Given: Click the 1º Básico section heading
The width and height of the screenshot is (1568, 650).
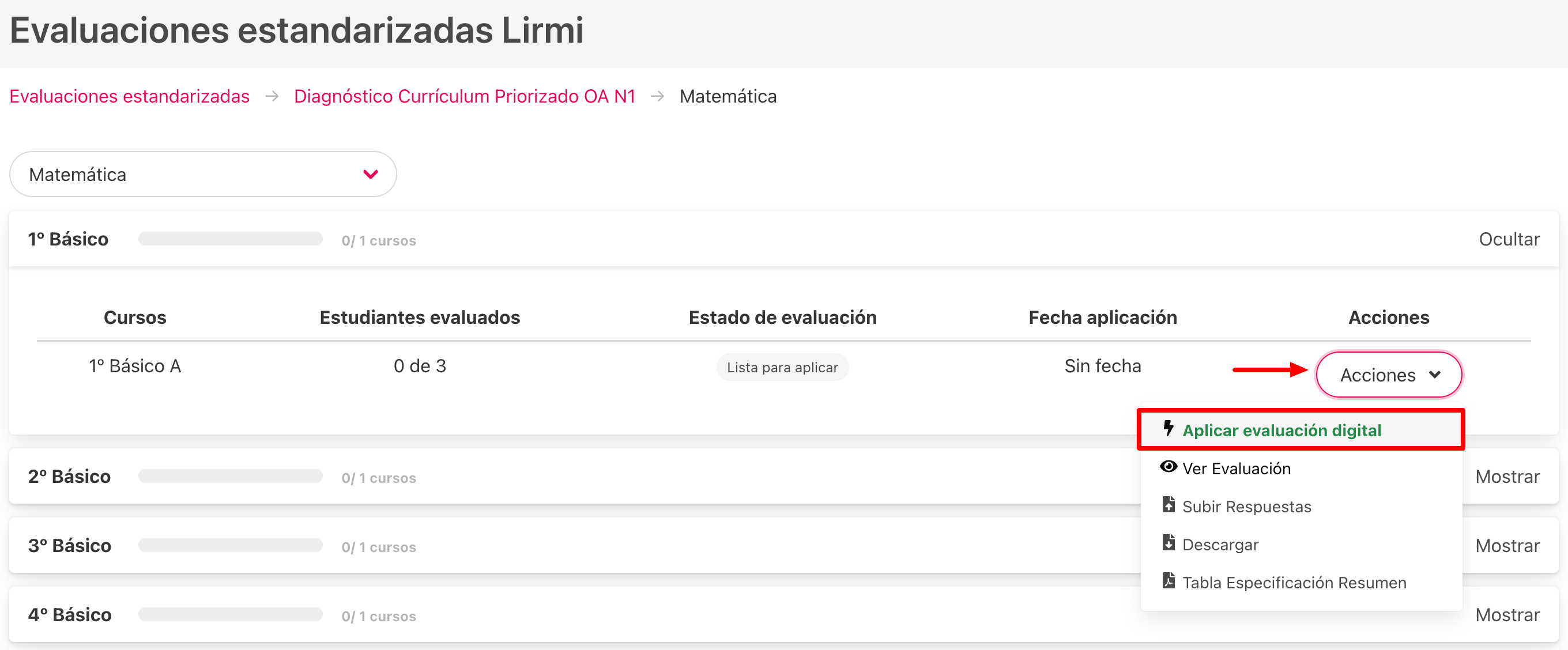Looking at the screenshot, I should point(68,239).
